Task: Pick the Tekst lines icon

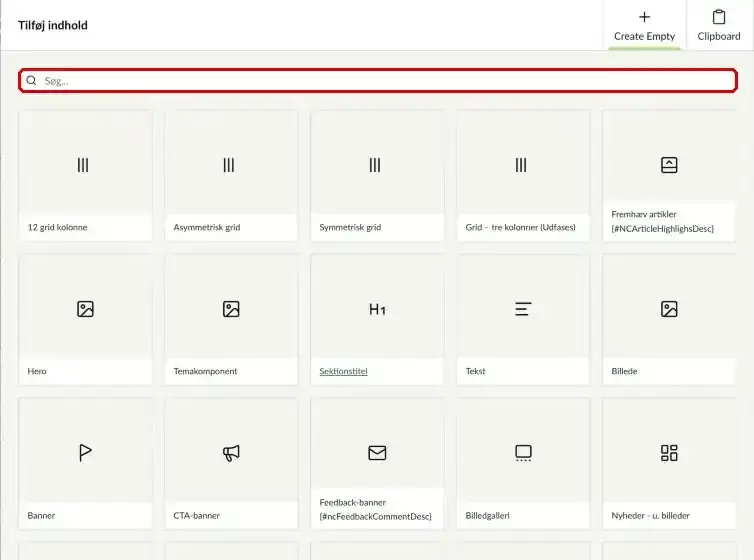Action: tap(523, 309)
